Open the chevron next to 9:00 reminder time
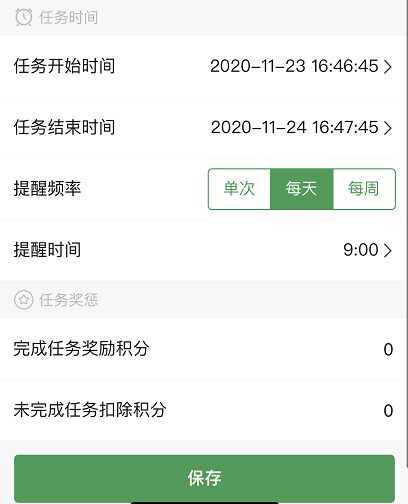The image size is (408, 504). (x=387, y=251)
